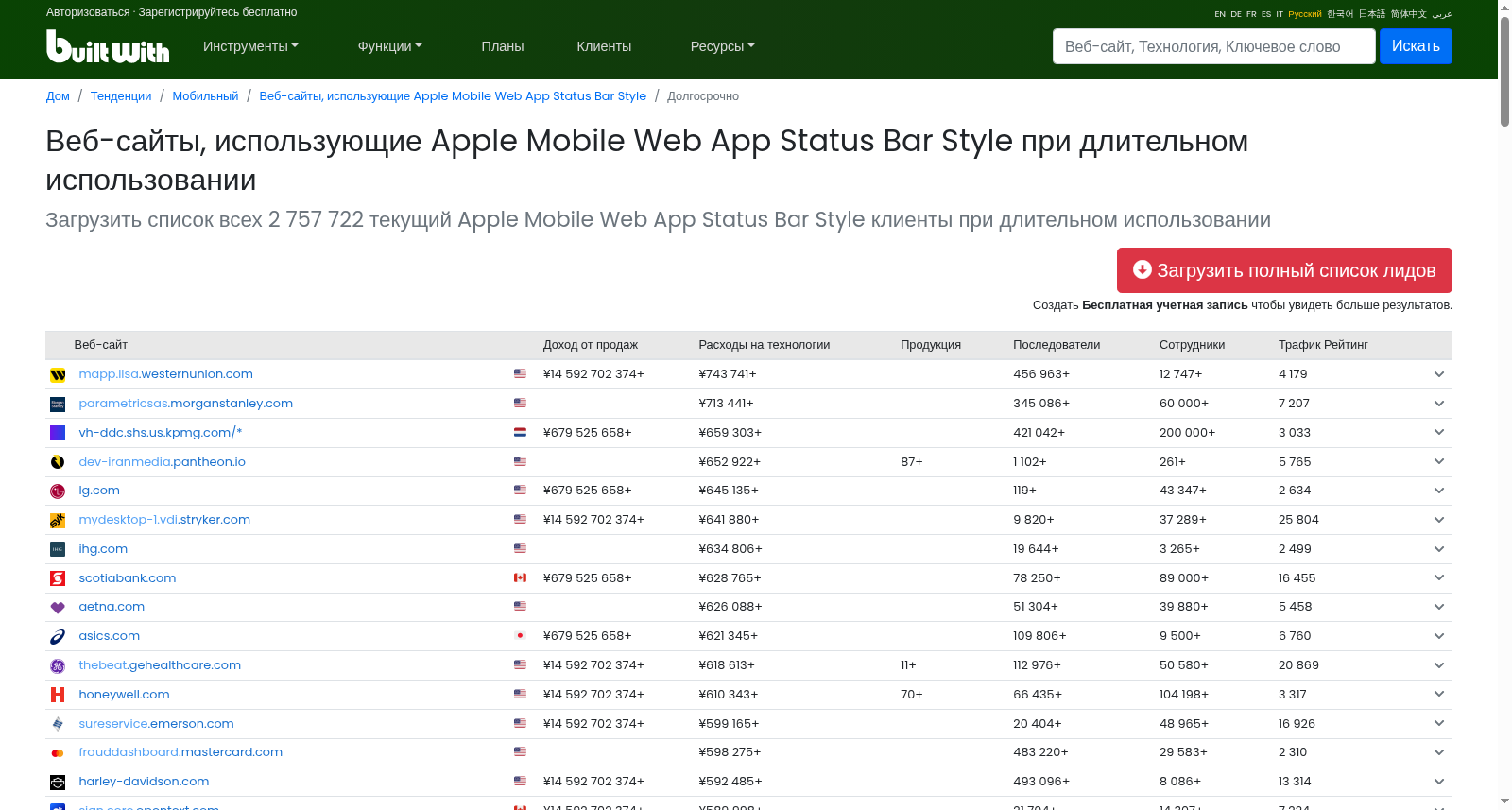The height and width of the screenshot is (810, 1512).
Task: Click the Искать search button
Action: (x=1416, y=46)
